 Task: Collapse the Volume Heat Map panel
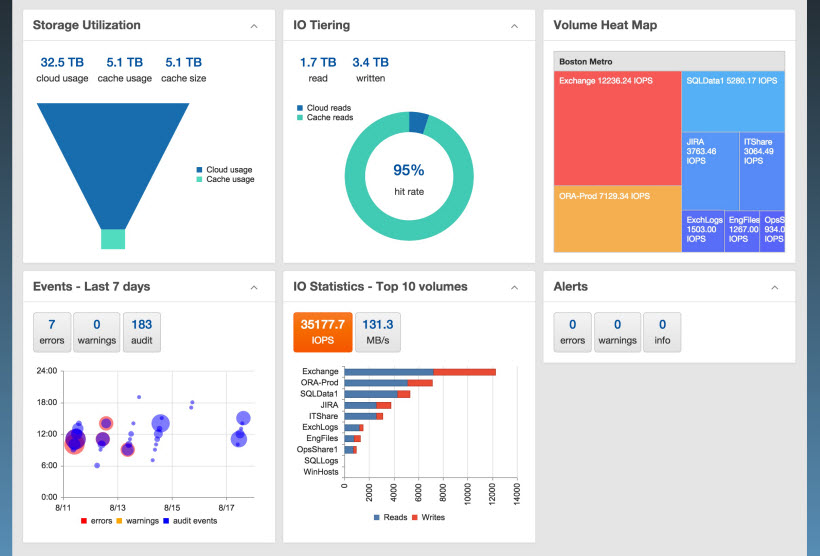pos(775,26)
